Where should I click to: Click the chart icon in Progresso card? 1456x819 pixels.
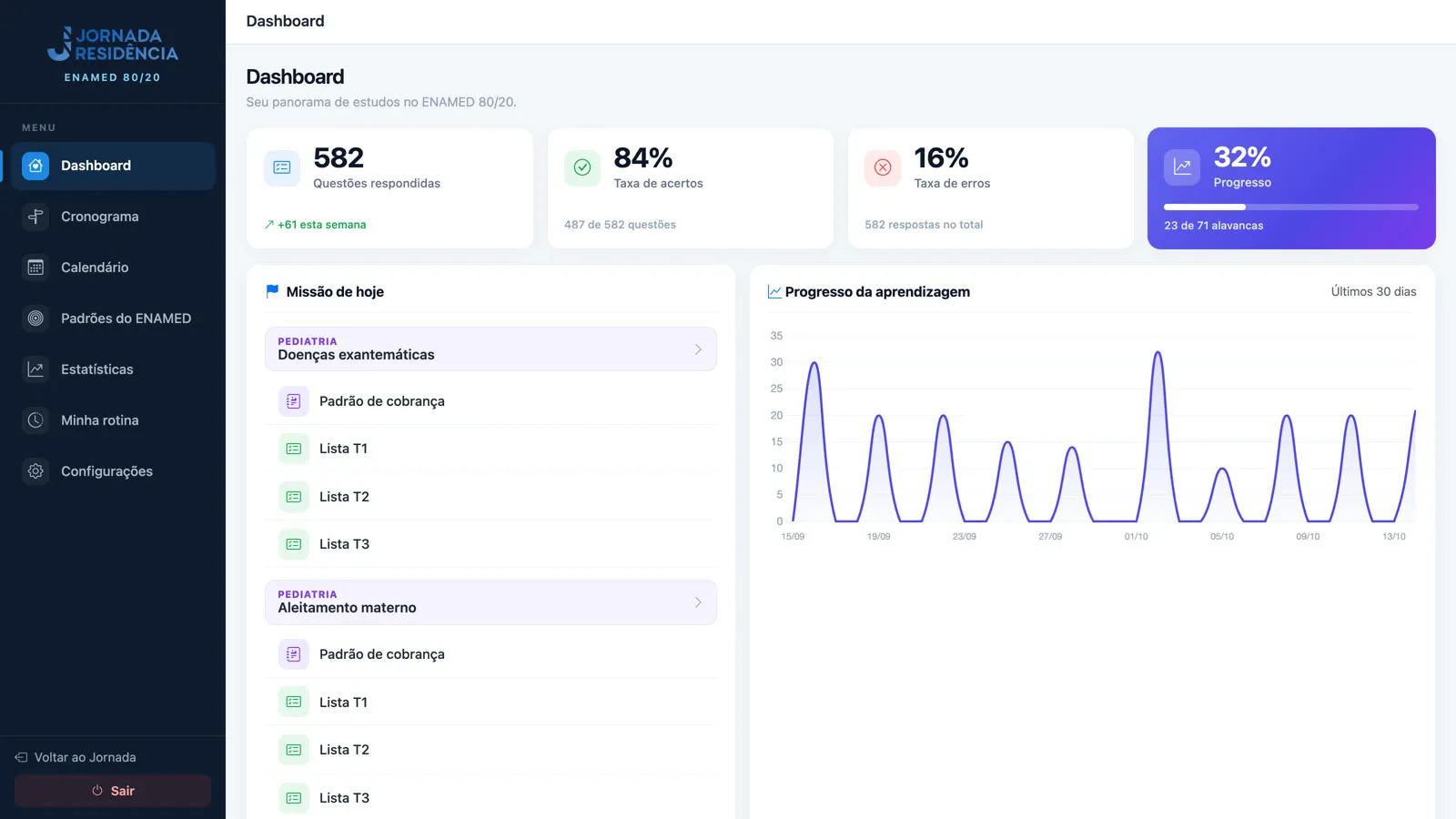1182,167
